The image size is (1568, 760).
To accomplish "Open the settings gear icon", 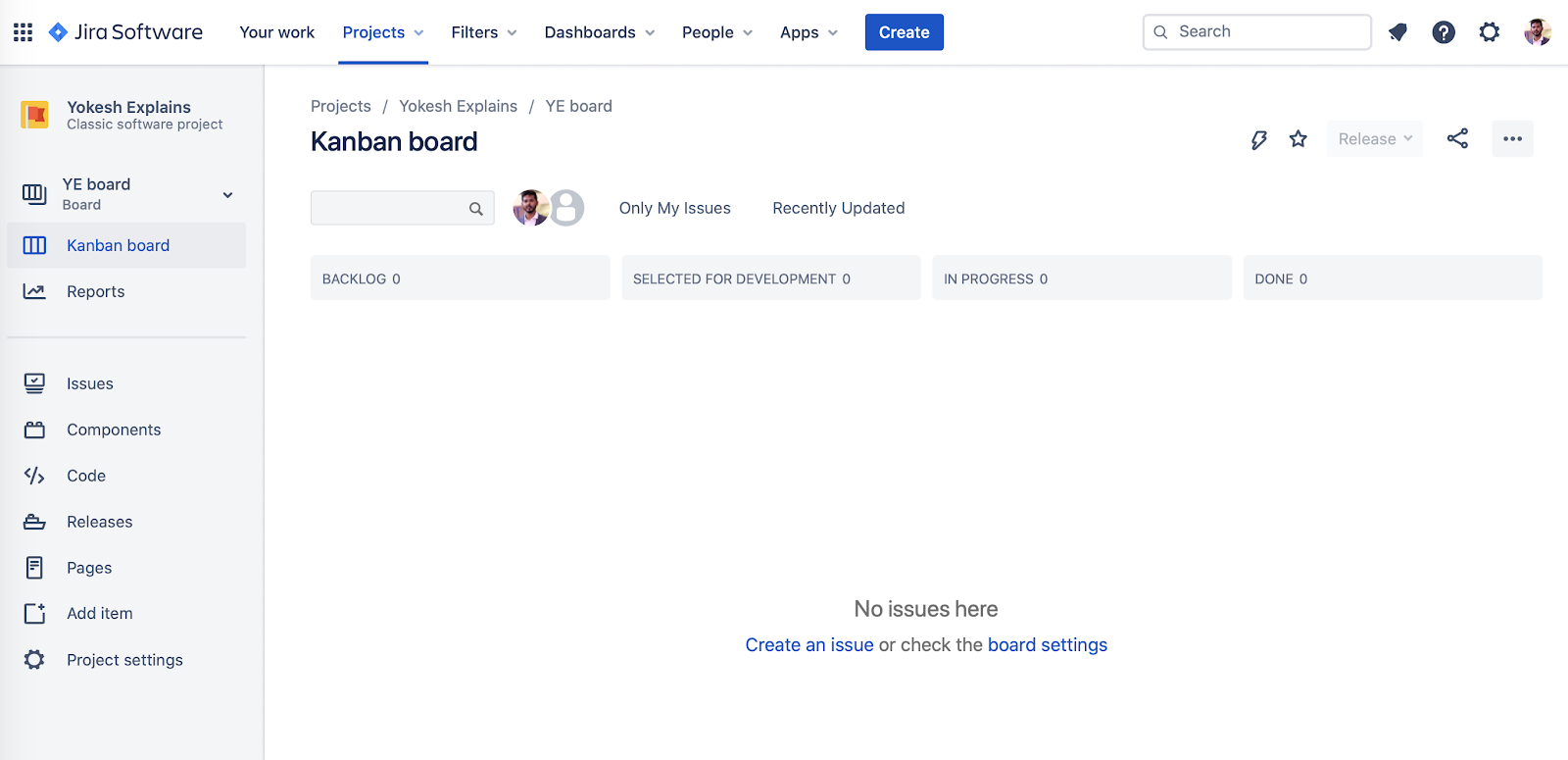I will [1490, 32].
